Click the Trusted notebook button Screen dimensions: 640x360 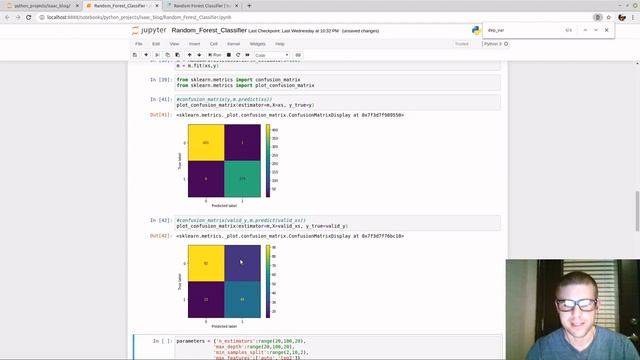click(462, 44)
